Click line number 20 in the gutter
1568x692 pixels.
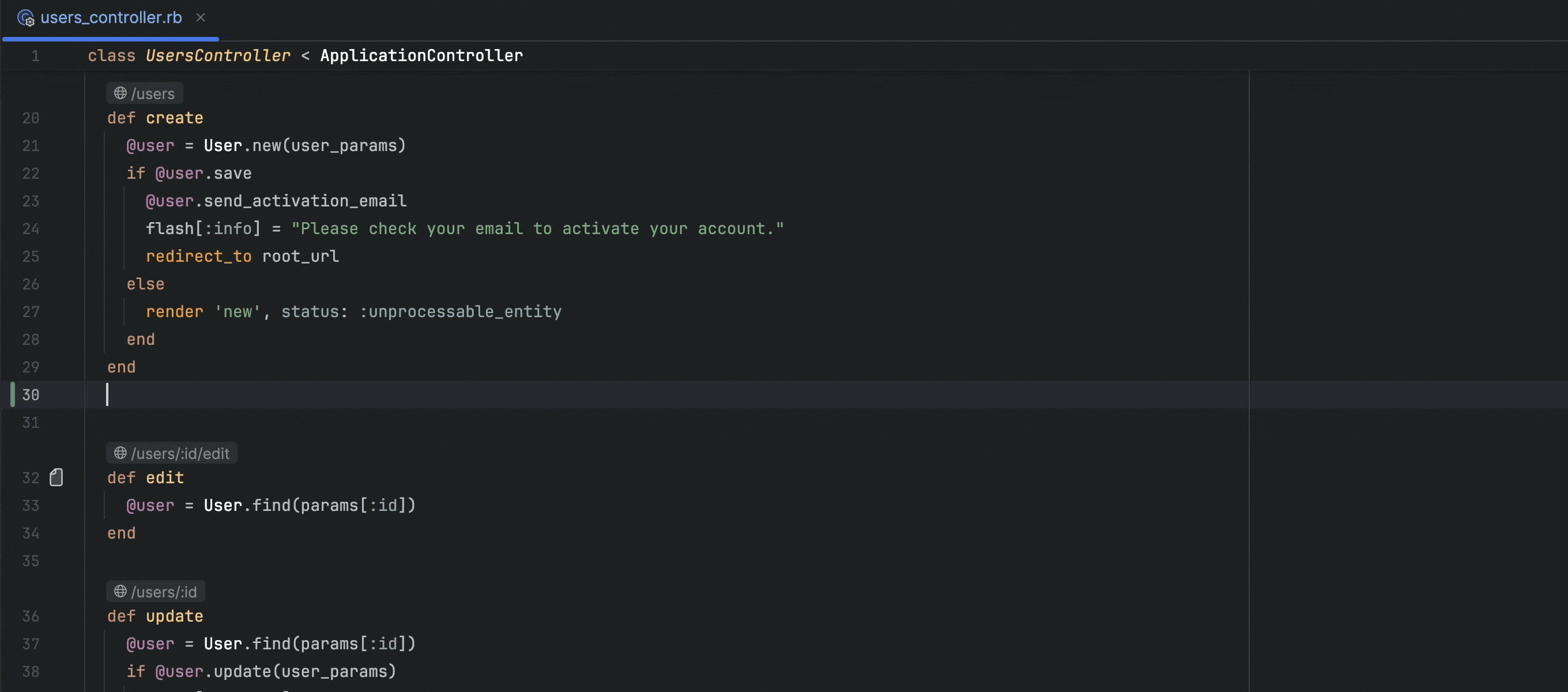pos(31,118)
